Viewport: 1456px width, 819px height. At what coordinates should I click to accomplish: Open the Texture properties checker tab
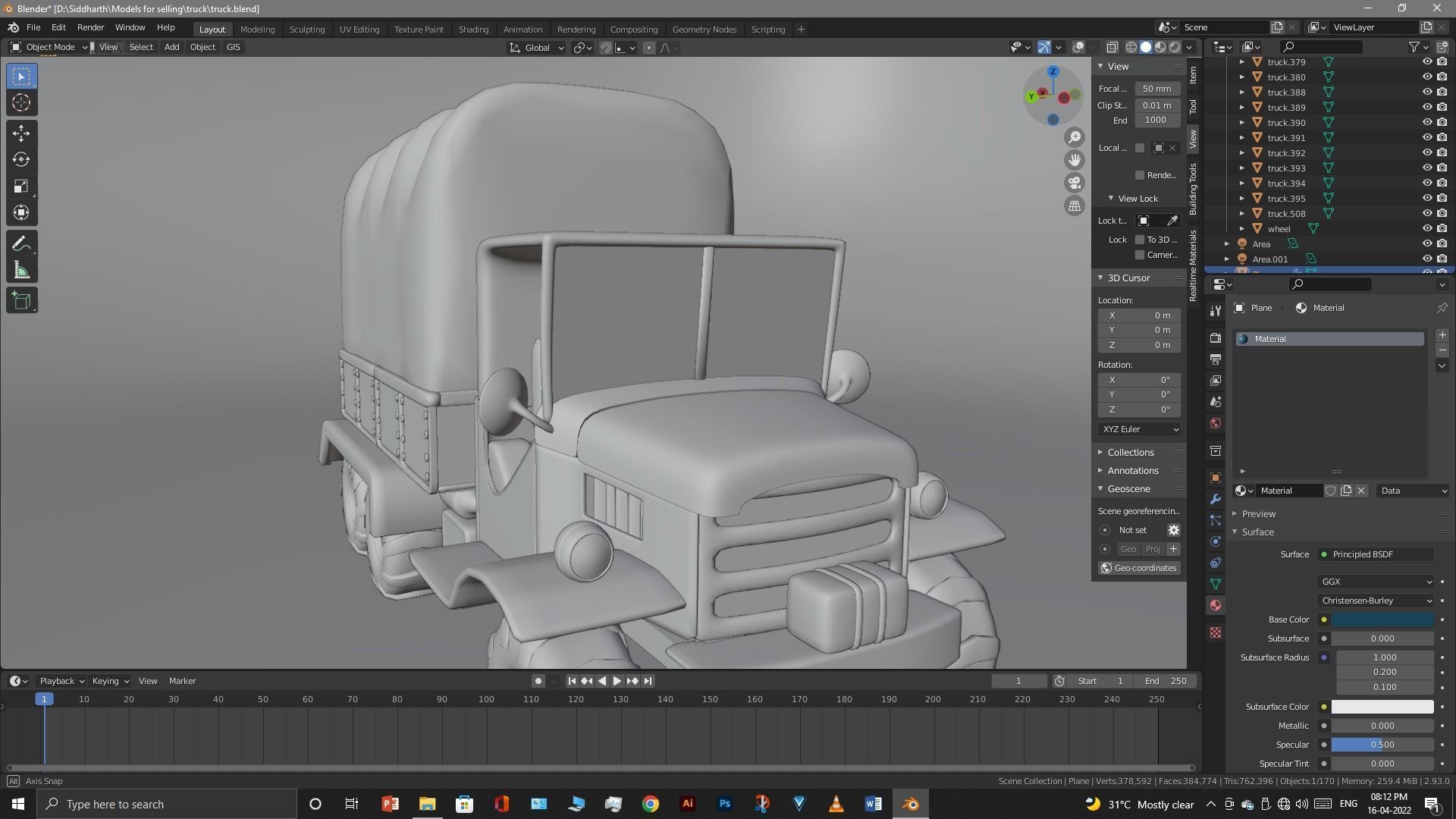pos(1216,632)
